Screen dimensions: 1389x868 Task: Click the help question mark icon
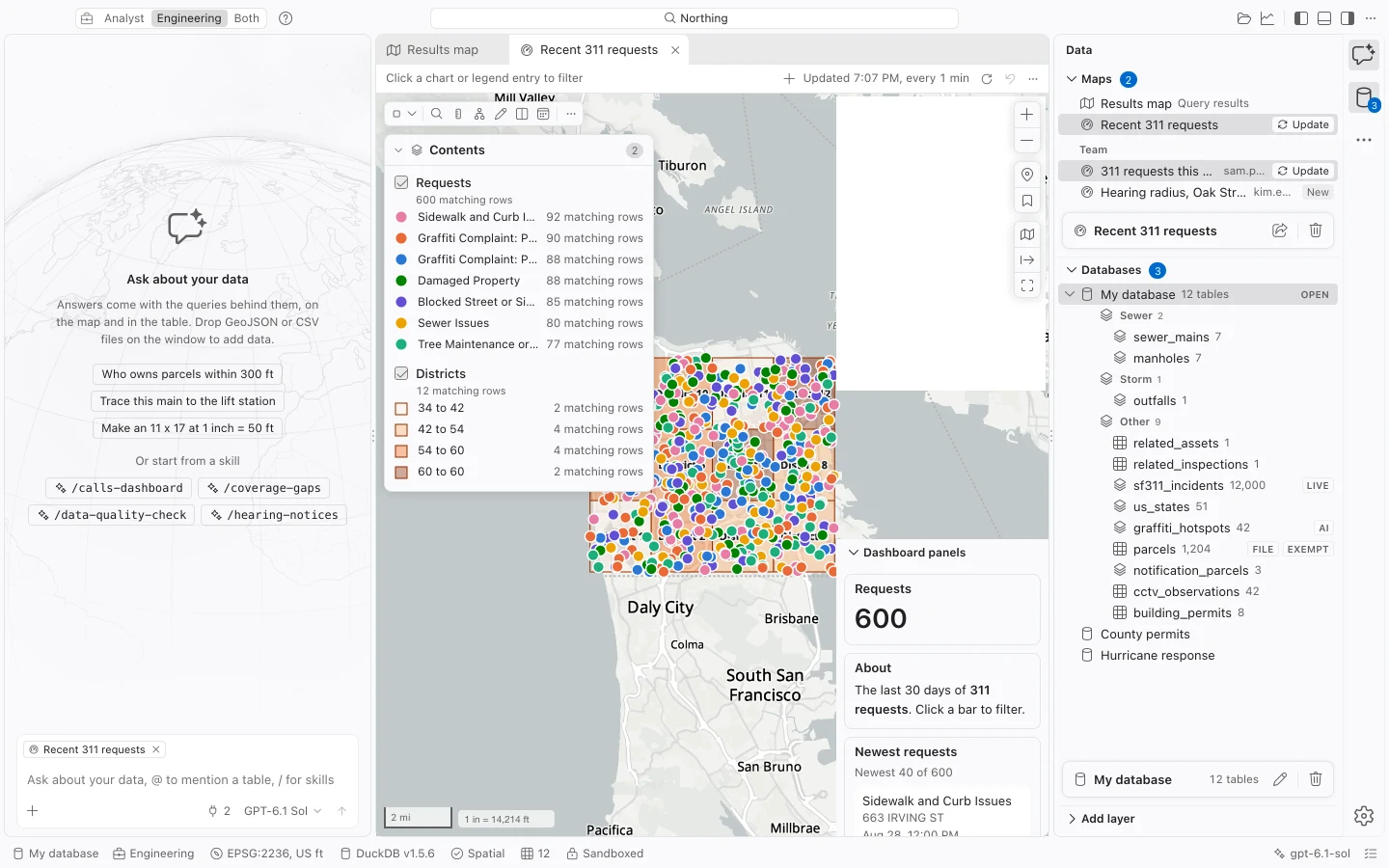pos(286,18)
